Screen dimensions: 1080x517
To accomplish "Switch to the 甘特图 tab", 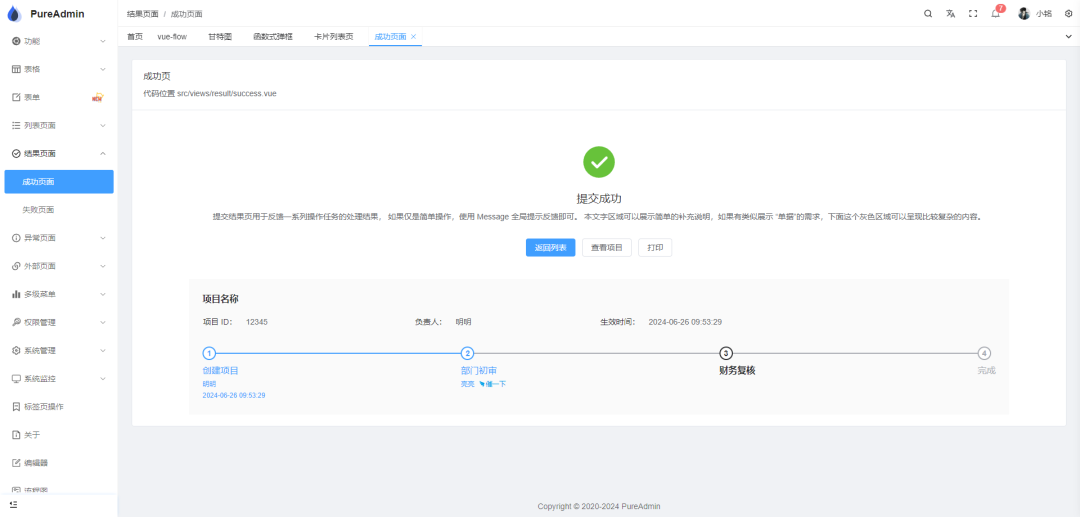I will coord(220,36).
